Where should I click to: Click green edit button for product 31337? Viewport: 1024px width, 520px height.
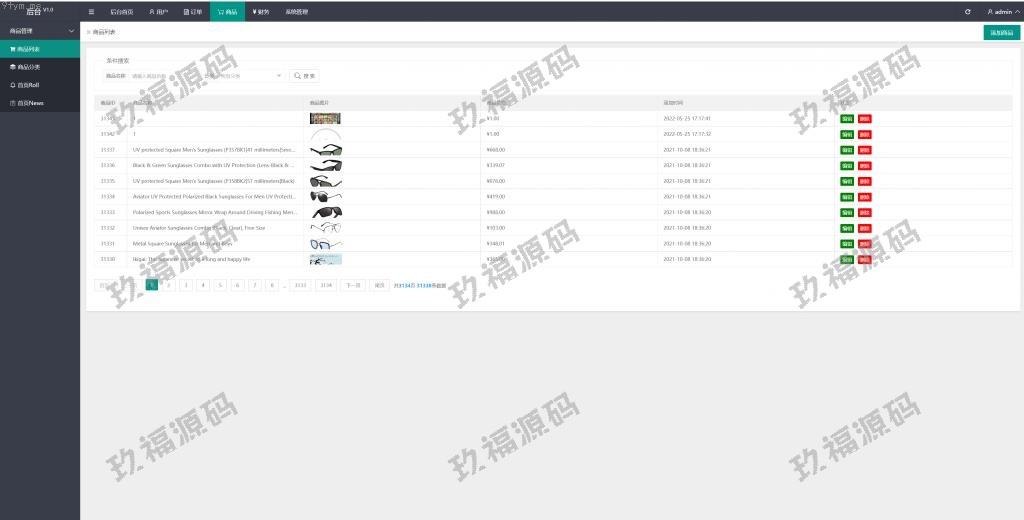pos(847,150)
